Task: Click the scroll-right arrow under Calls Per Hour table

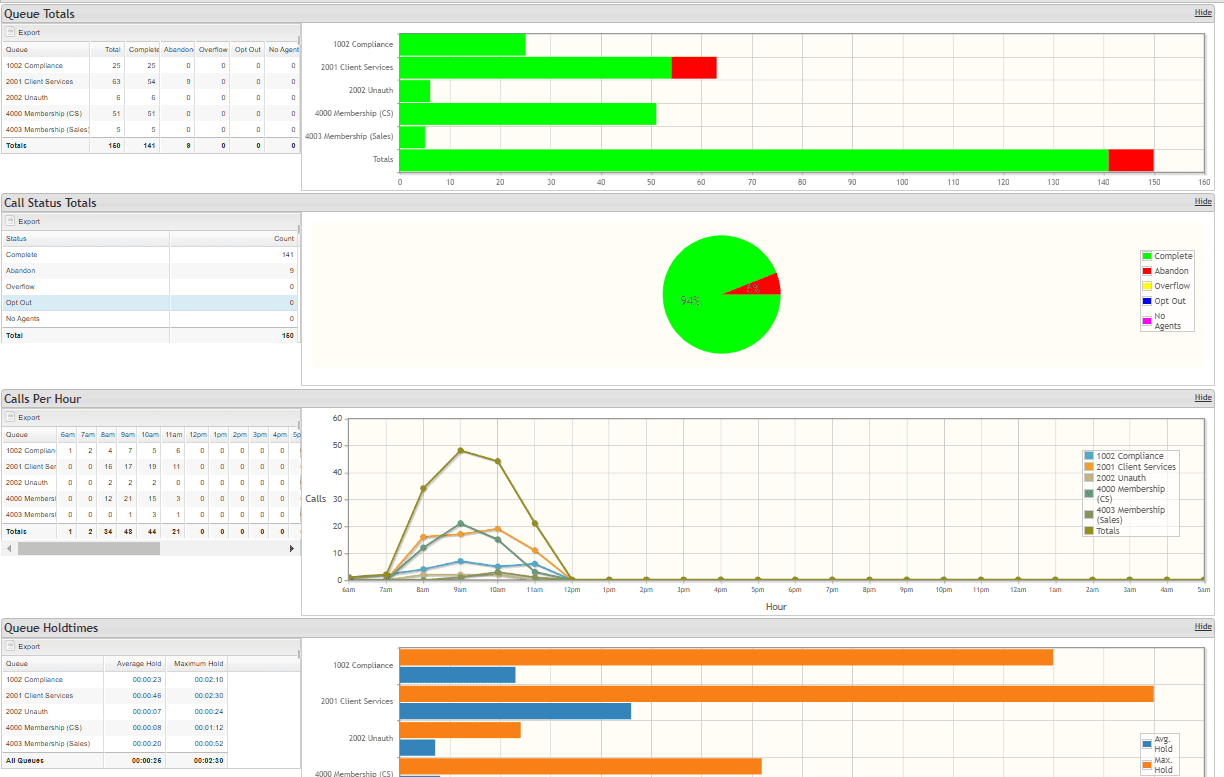Action: pos(292,548)
